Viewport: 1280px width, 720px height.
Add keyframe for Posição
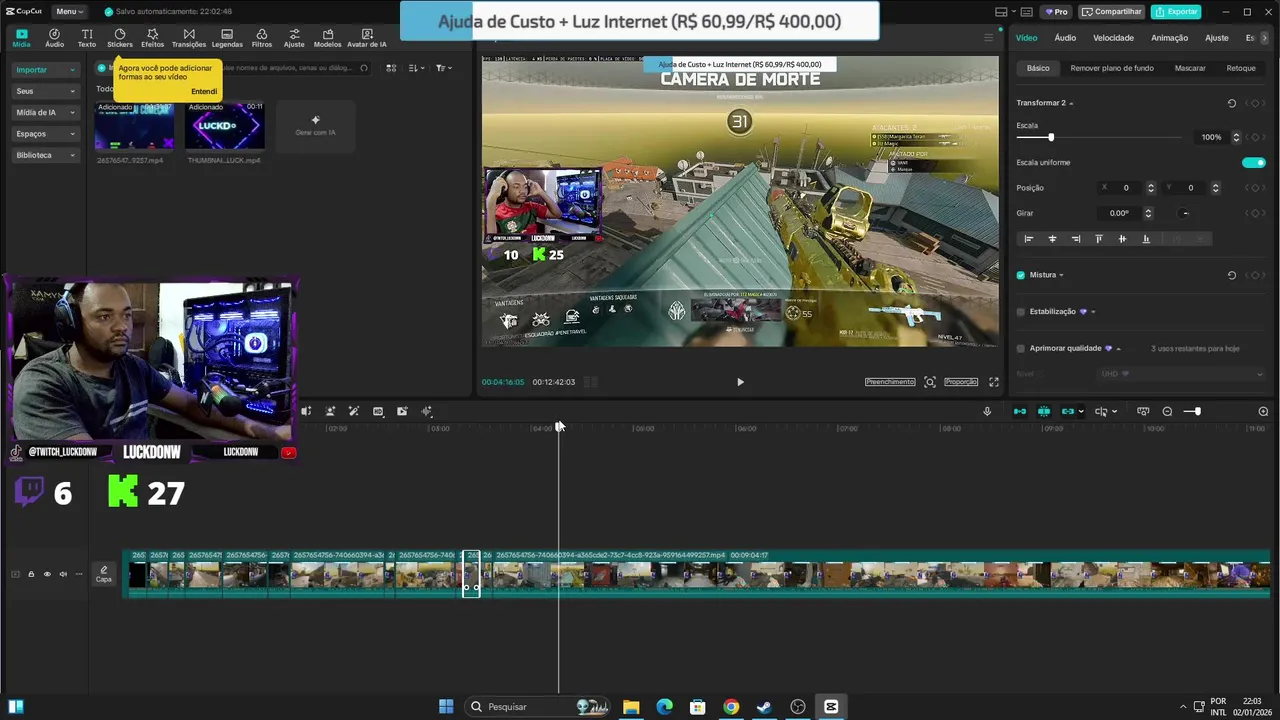1254,188
